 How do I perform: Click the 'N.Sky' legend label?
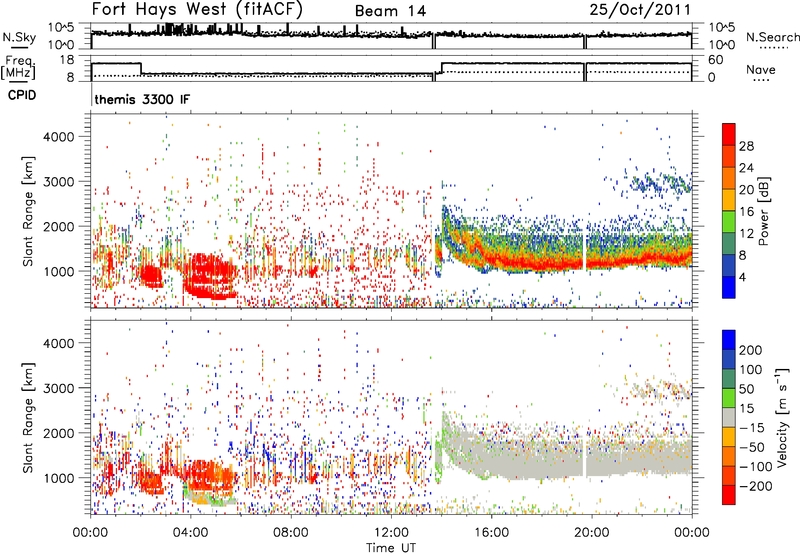(x=19, y=37)
